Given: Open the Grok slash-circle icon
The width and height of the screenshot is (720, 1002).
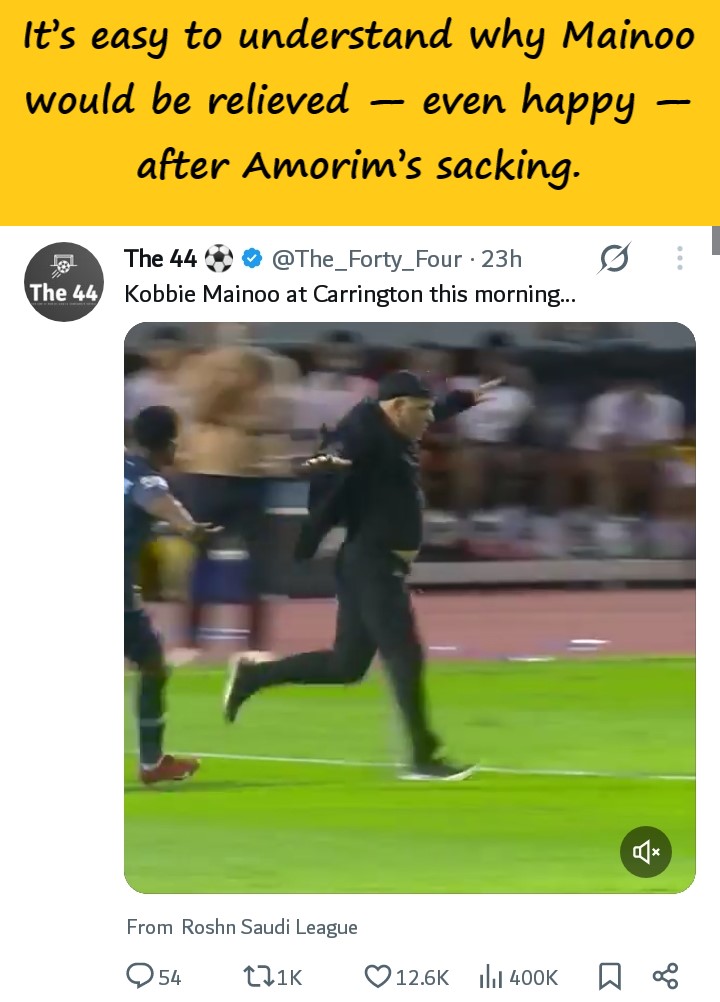Looking at the screenshot, I should tap(614, 258).
